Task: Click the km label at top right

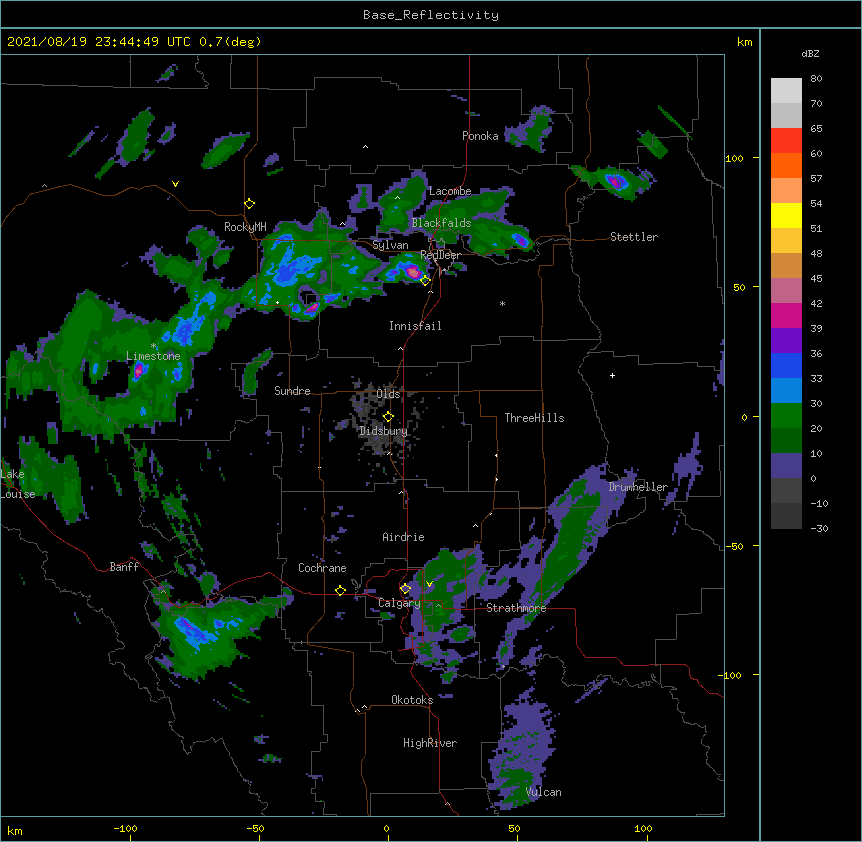Action: point(745,42)
